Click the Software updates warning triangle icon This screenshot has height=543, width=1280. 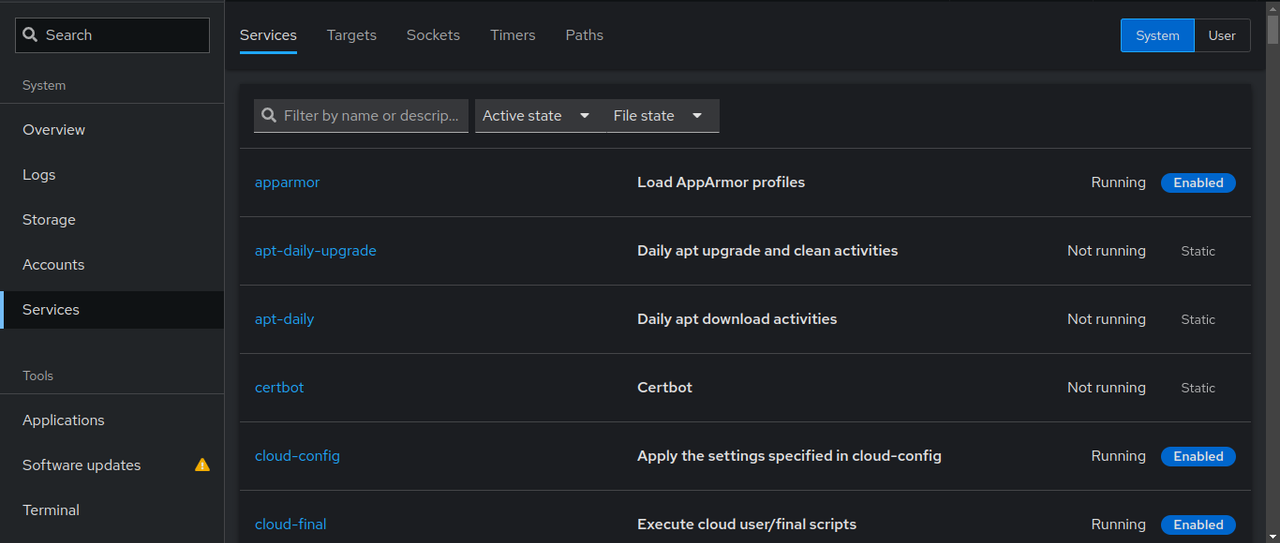click(x=202, y=465)
